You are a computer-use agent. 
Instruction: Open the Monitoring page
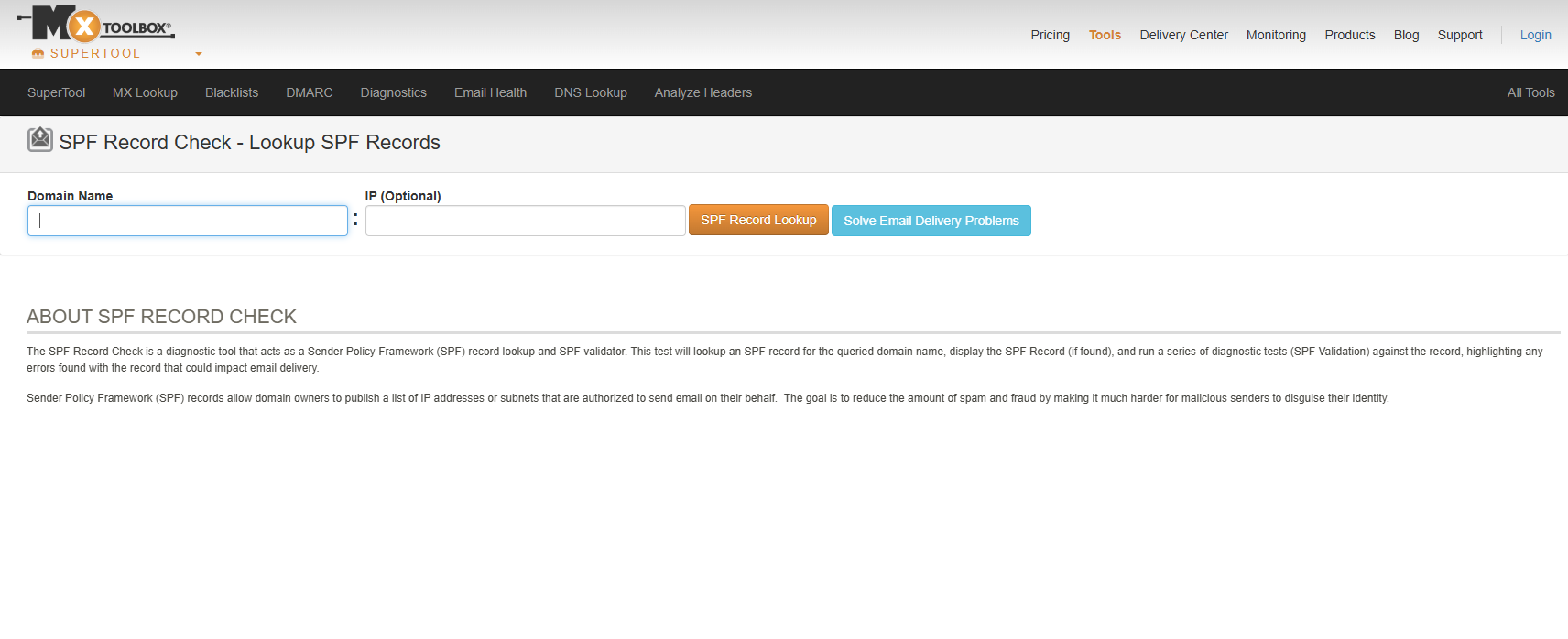1276,35
